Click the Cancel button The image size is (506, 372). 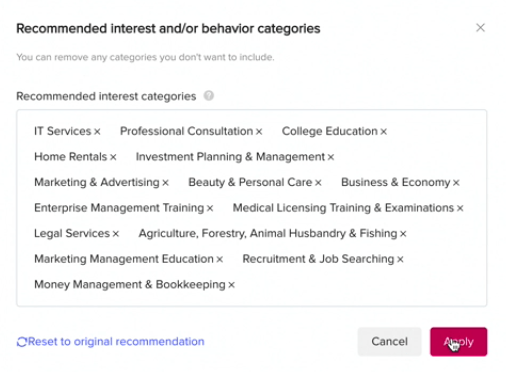coord(389,341)
